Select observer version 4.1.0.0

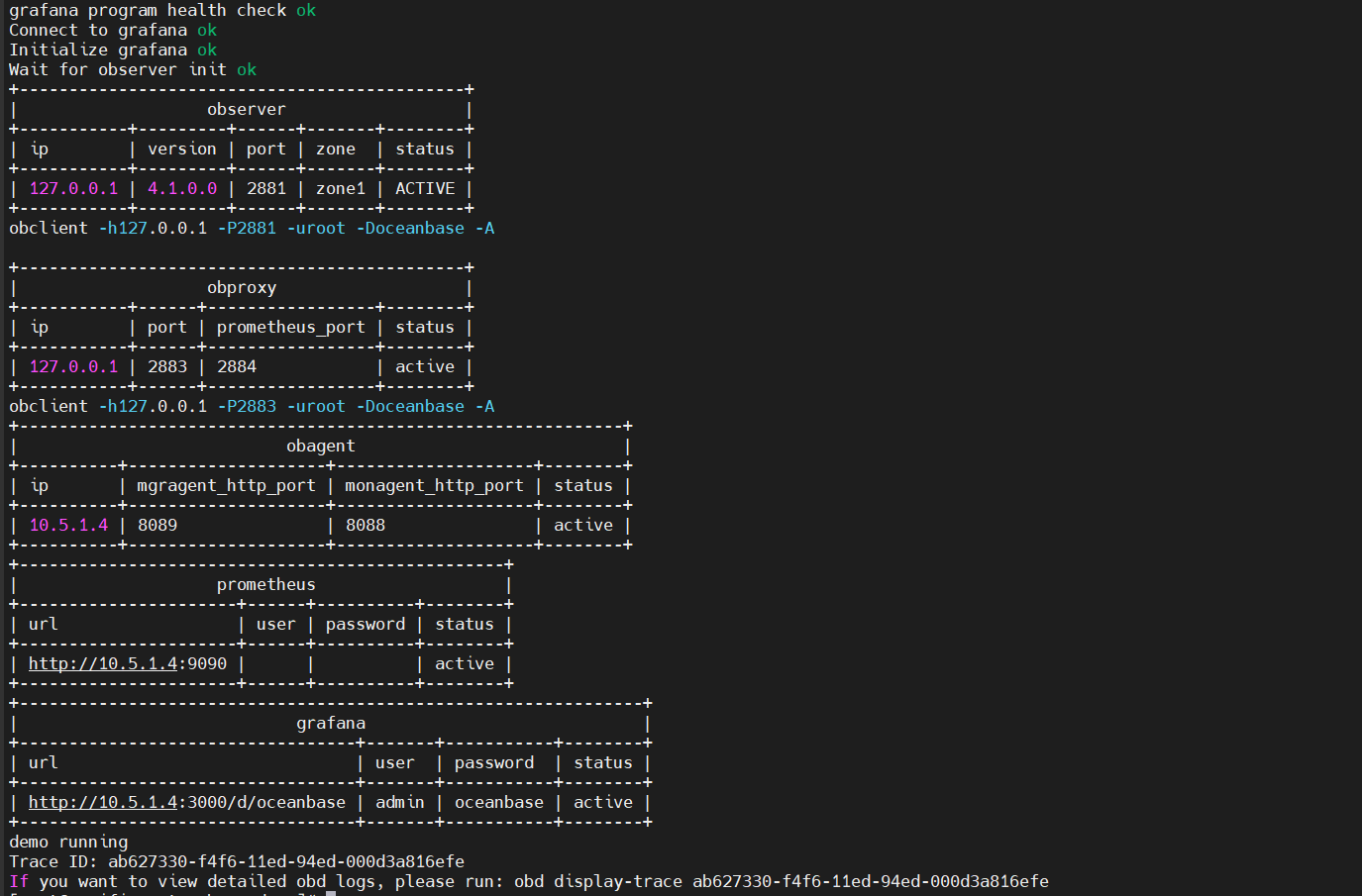[x=182, y=189]
